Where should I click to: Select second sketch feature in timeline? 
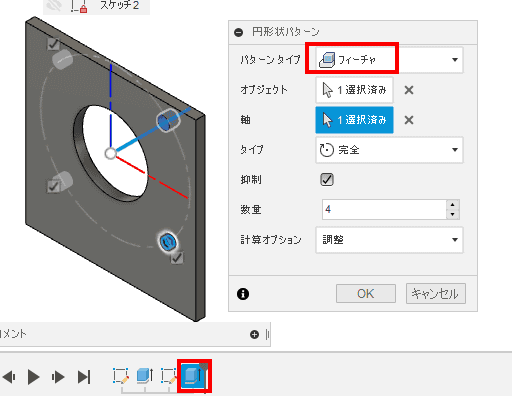(169, 376)
